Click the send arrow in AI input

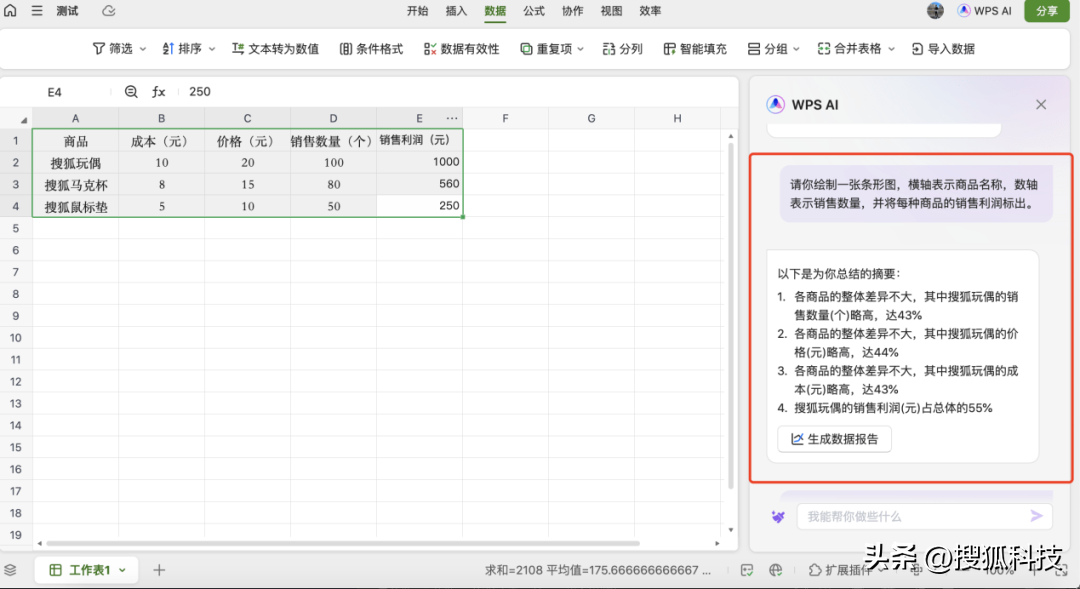(1037, 516)
